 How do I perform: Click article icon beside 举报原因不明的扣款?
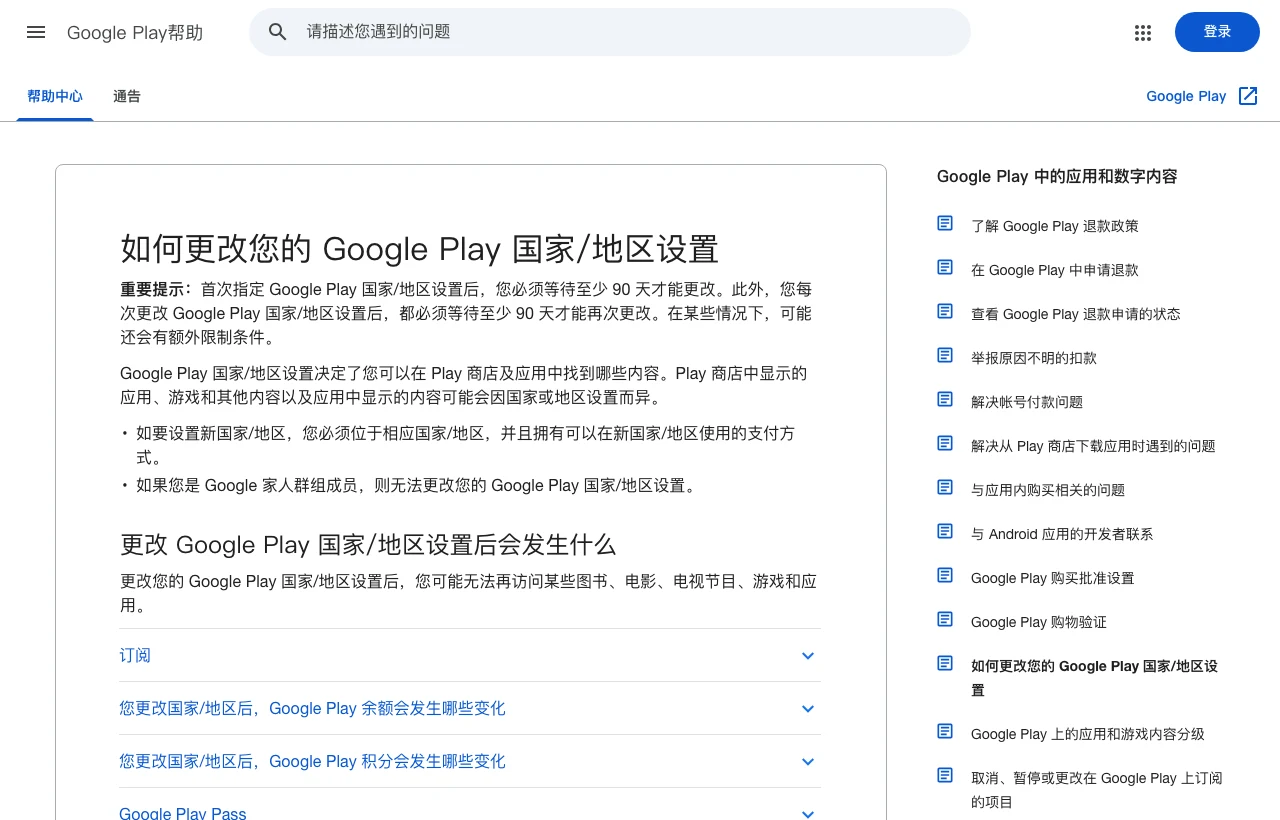[x=945, y=355]
